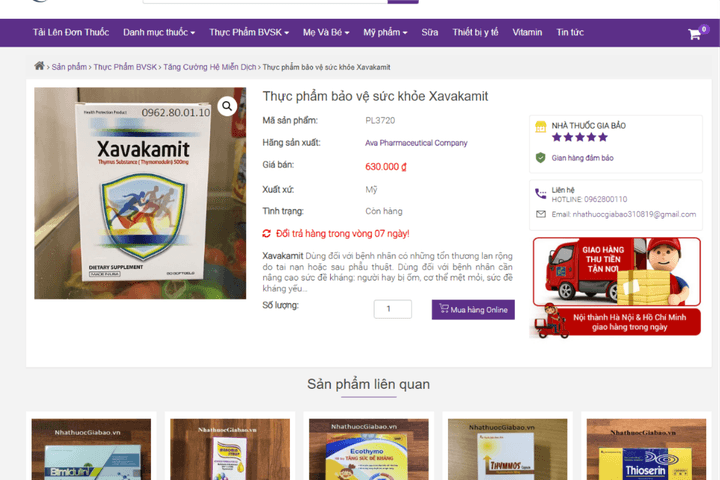Follow Sản phẩm breadcrumb link
This screenshot has width=720, height=480.
(x=69, y=67)
